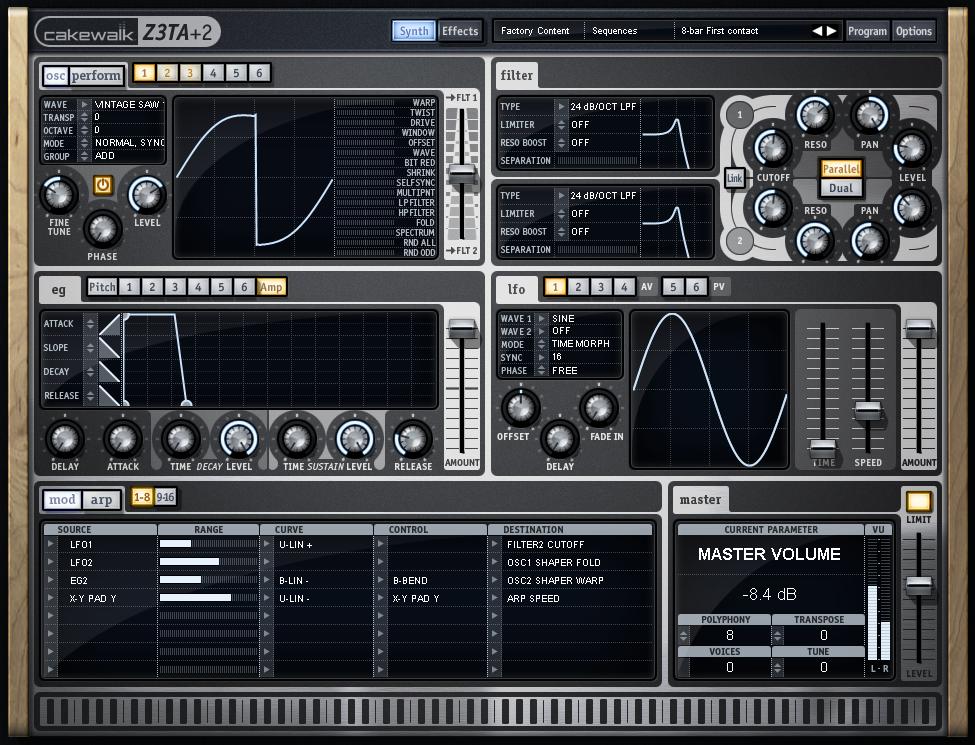Open the LFO WAVE 1 selector
Screen dimensions: 975x745
[x=542, y=319]
